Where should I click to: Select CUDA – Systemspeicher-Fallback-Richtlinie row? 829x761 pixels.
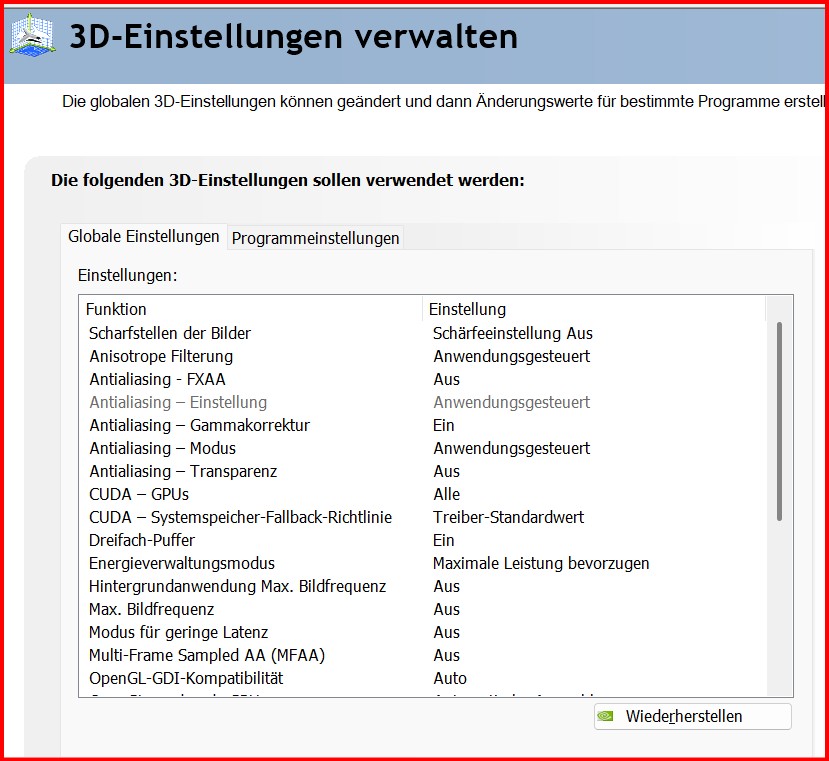[x=422, y=517]
